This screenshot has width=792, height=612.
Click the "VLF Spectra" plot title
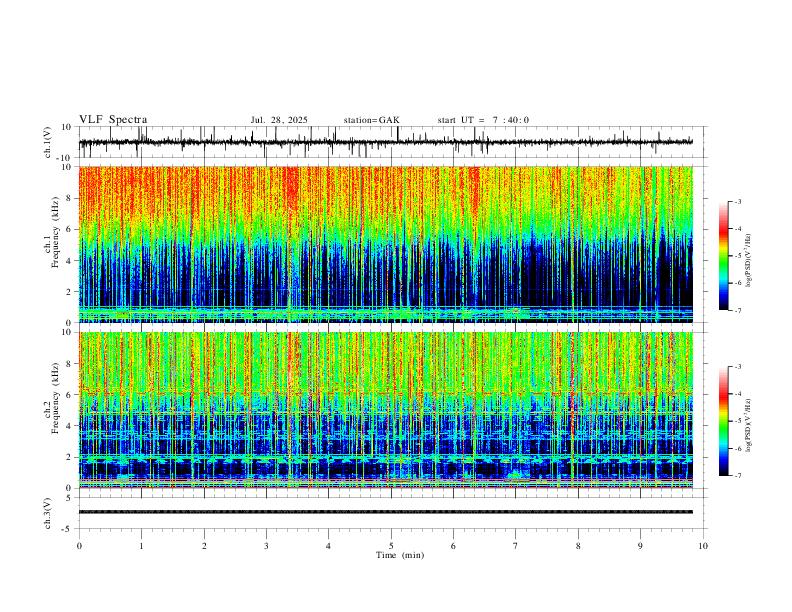tap(113, 120)
